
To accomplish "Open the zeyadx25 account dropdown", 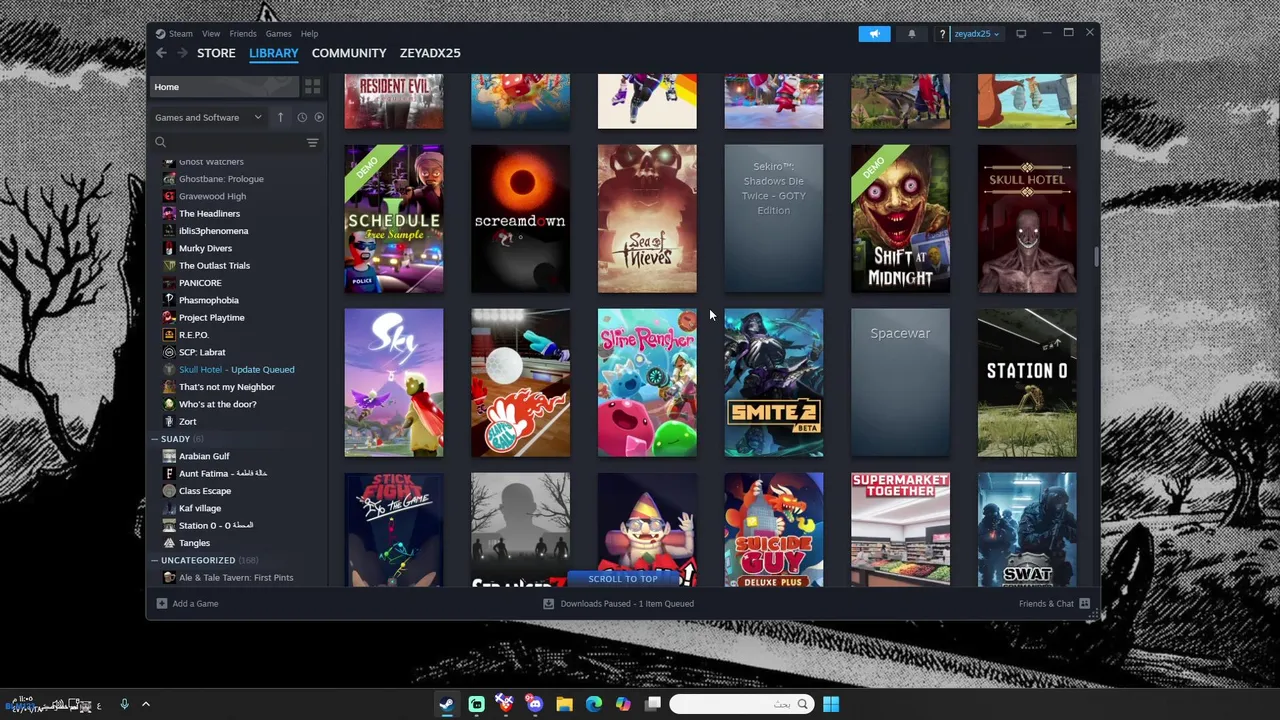I will (x=976, y=34).
